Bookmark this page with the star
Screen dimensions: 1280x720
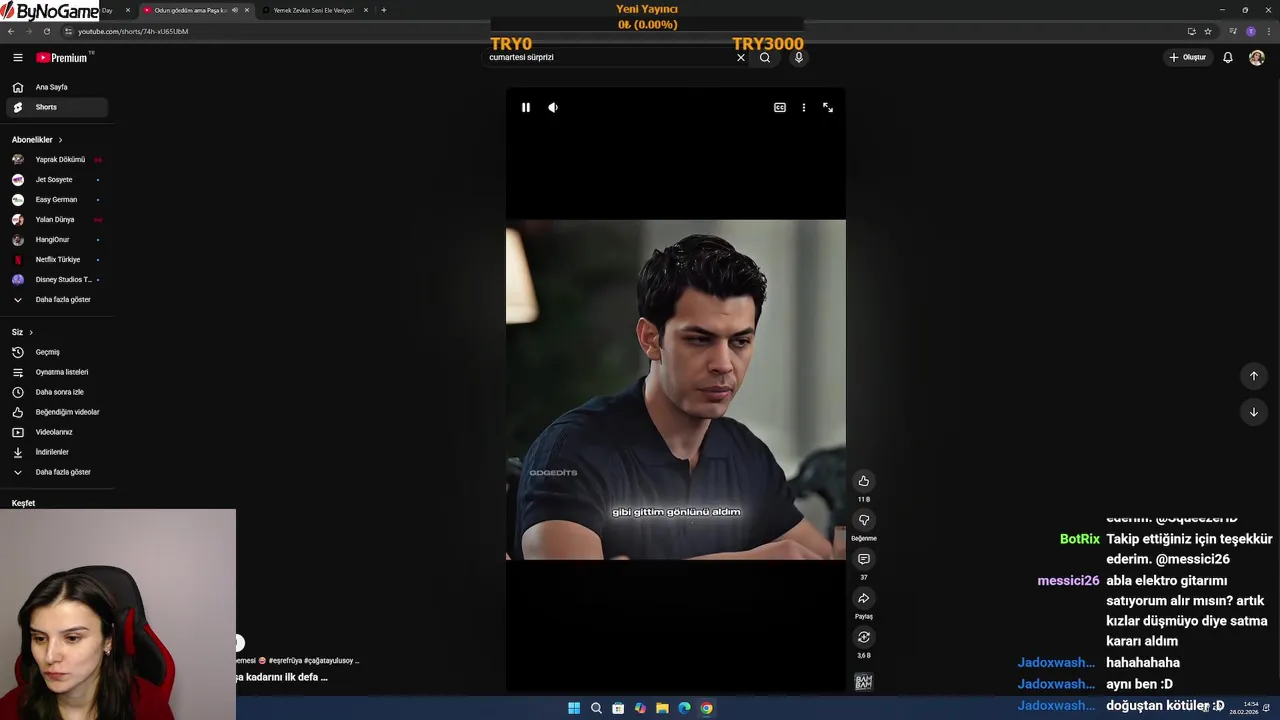click(1208, 31)
